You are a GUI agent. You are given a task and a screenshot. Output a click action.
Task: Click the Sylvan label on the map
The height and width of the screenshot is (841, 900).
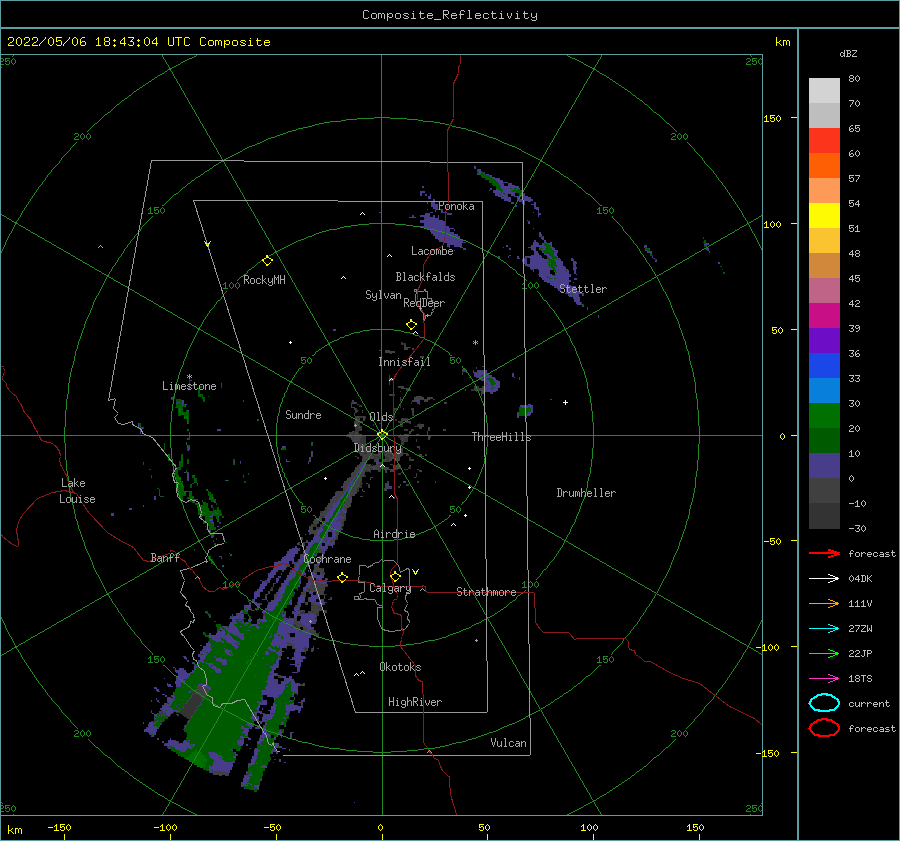coord(383,295)
